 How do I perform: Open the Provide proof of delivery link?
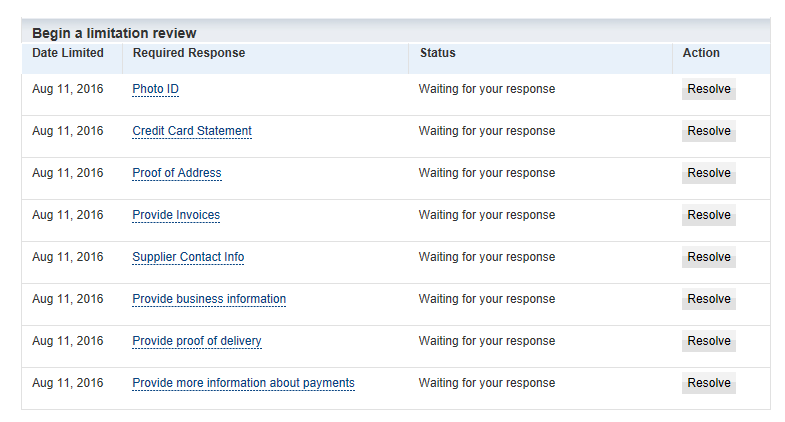[197, 341]
